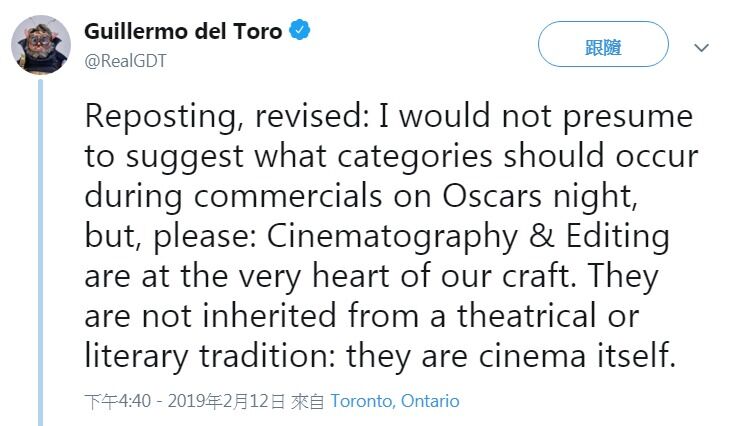The width and height of the screenshot is (744, 426).
Task: Click the blue verified badge icon
Action: 299,30
